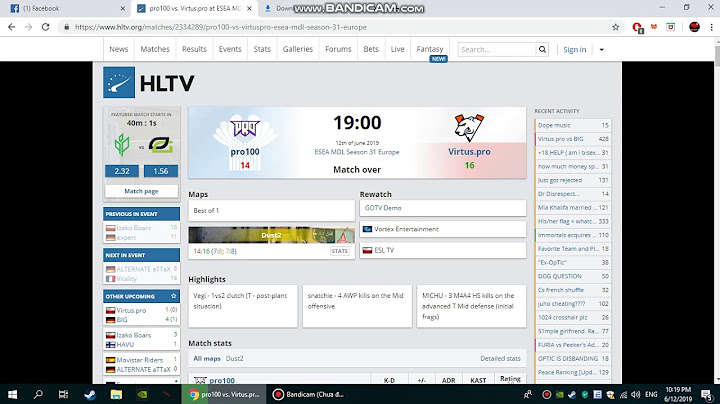Open OPTIC IS DISBANDING thread
720x404 pixels.
[x=573, y=359]
